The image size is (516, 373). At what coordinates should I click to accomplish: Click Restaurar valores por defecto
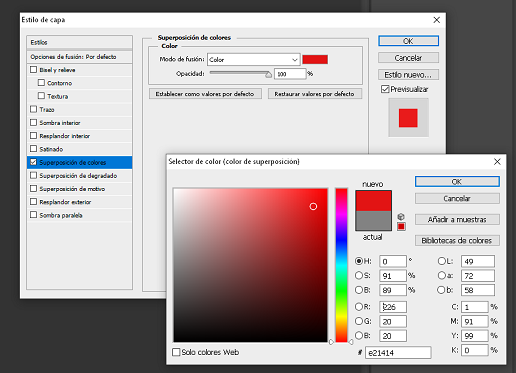click(314, 94)
